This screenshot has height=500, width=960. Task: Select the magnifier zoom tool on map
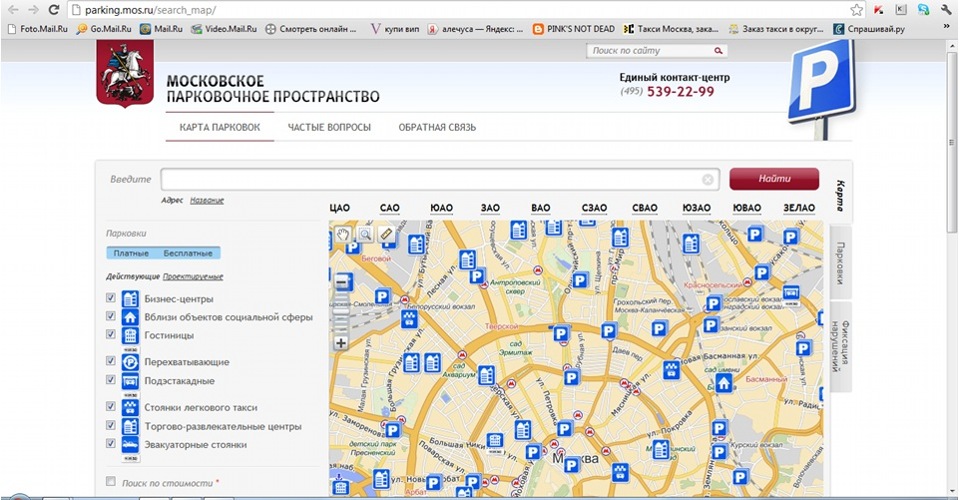(x=365, y=233)
